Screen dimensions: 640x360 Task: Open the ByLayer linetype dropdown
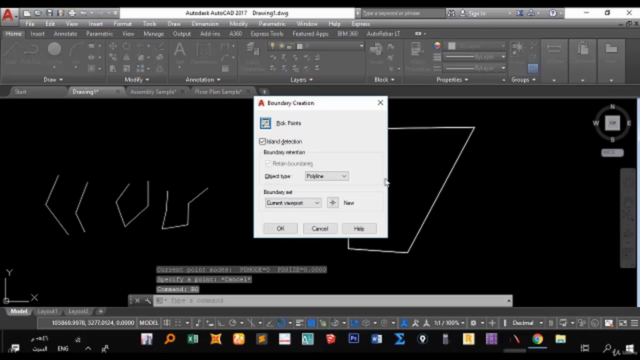(475, 68)
